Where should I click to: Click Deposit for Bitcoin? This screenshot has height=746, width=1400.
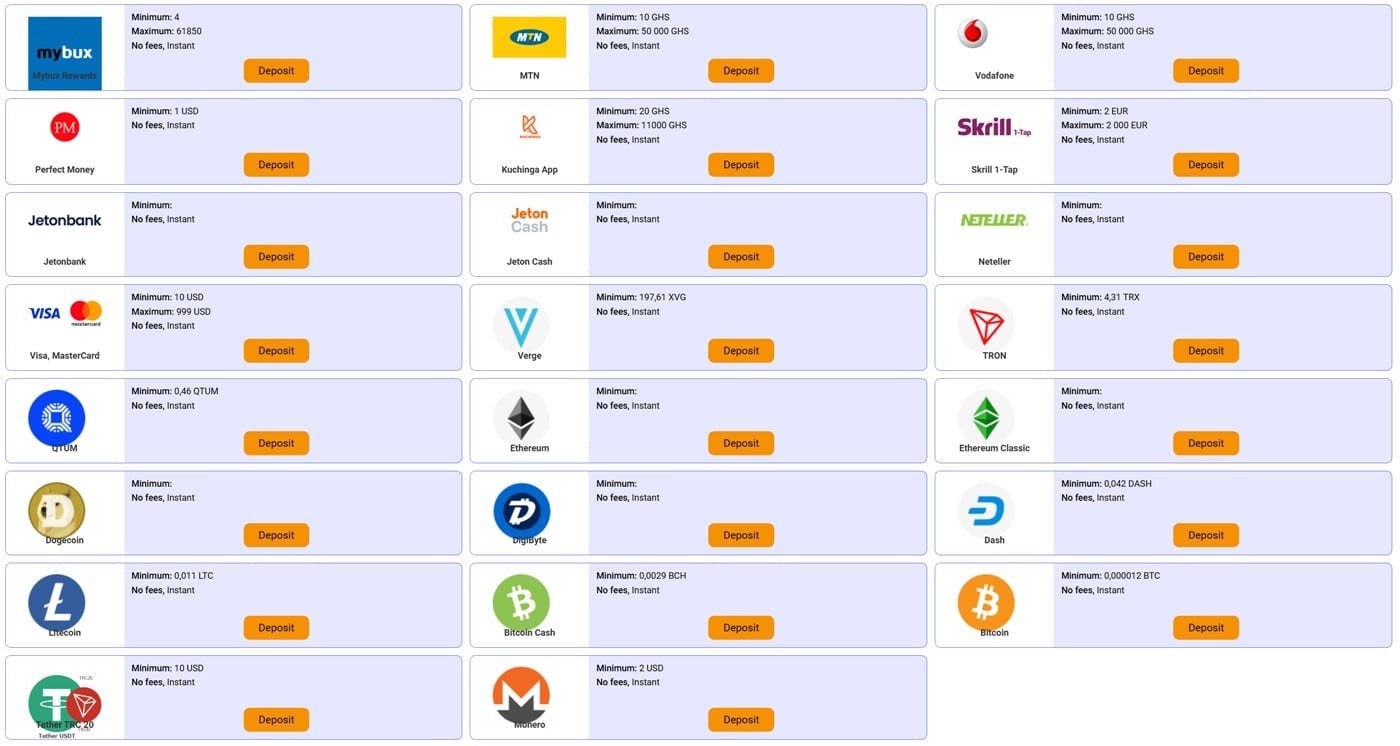tap(1205, 627)
